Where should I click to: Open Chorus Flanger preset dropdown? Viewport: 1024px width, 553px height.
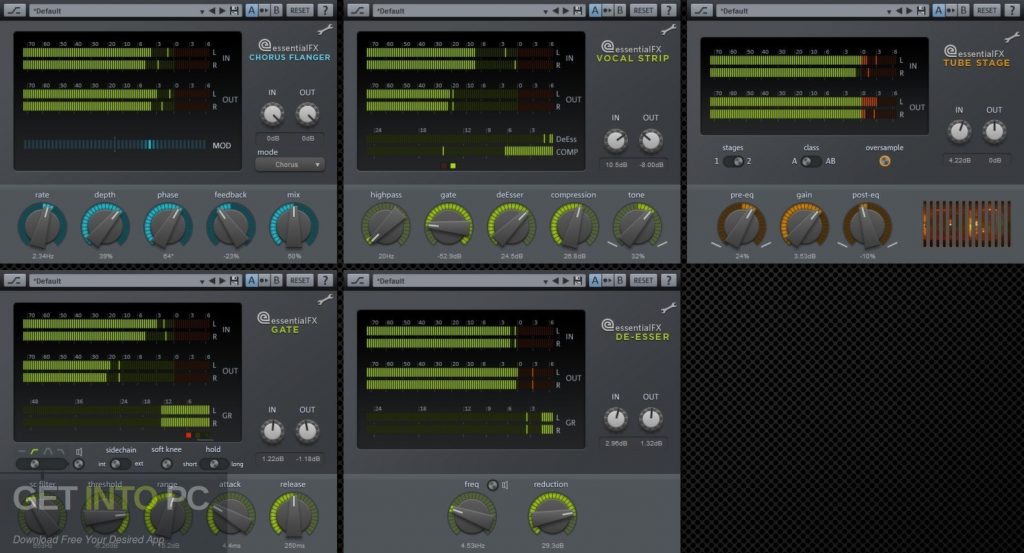202,11
